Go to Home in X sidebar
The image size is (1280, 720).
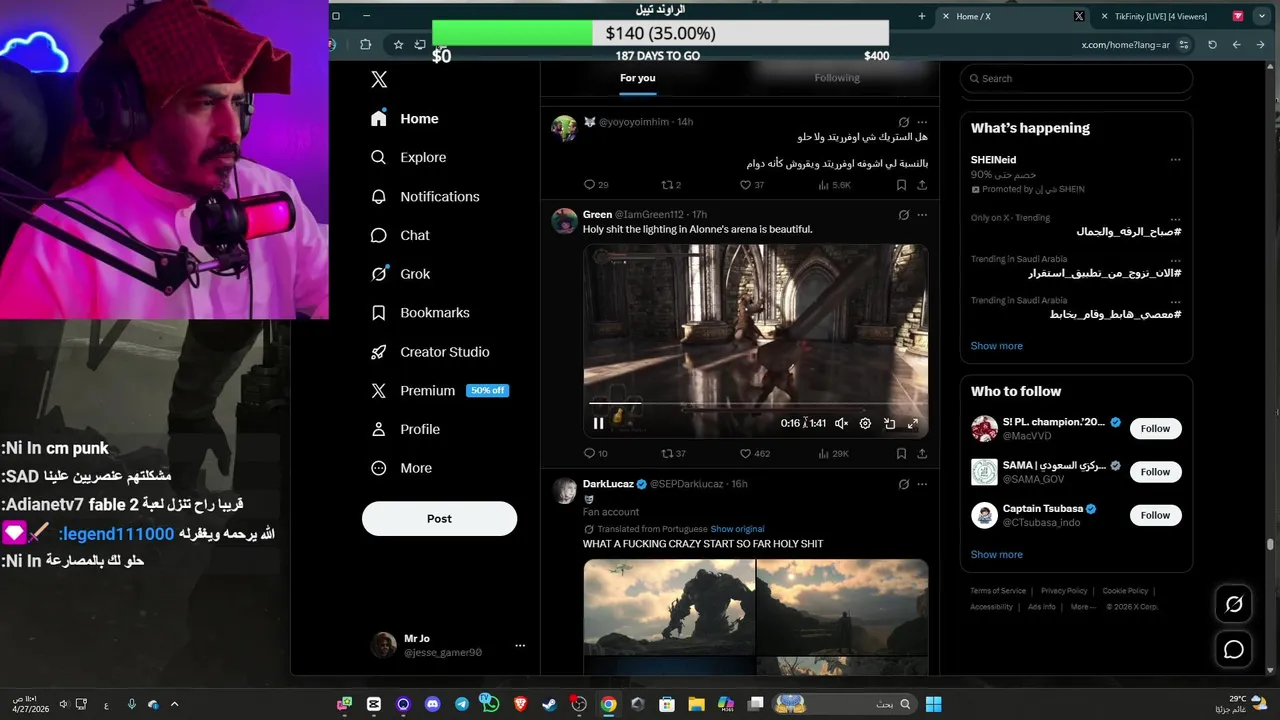click(x=405, y=118)
